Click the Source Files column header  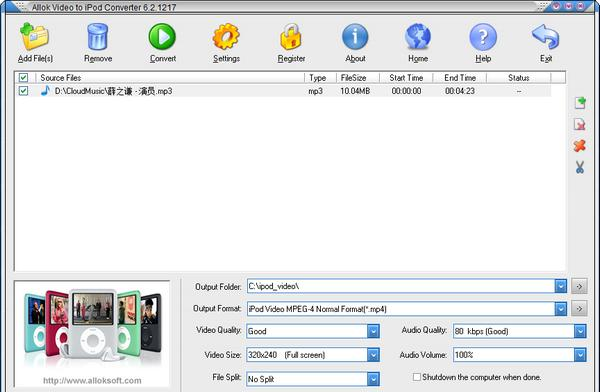(x=170, y=78)
